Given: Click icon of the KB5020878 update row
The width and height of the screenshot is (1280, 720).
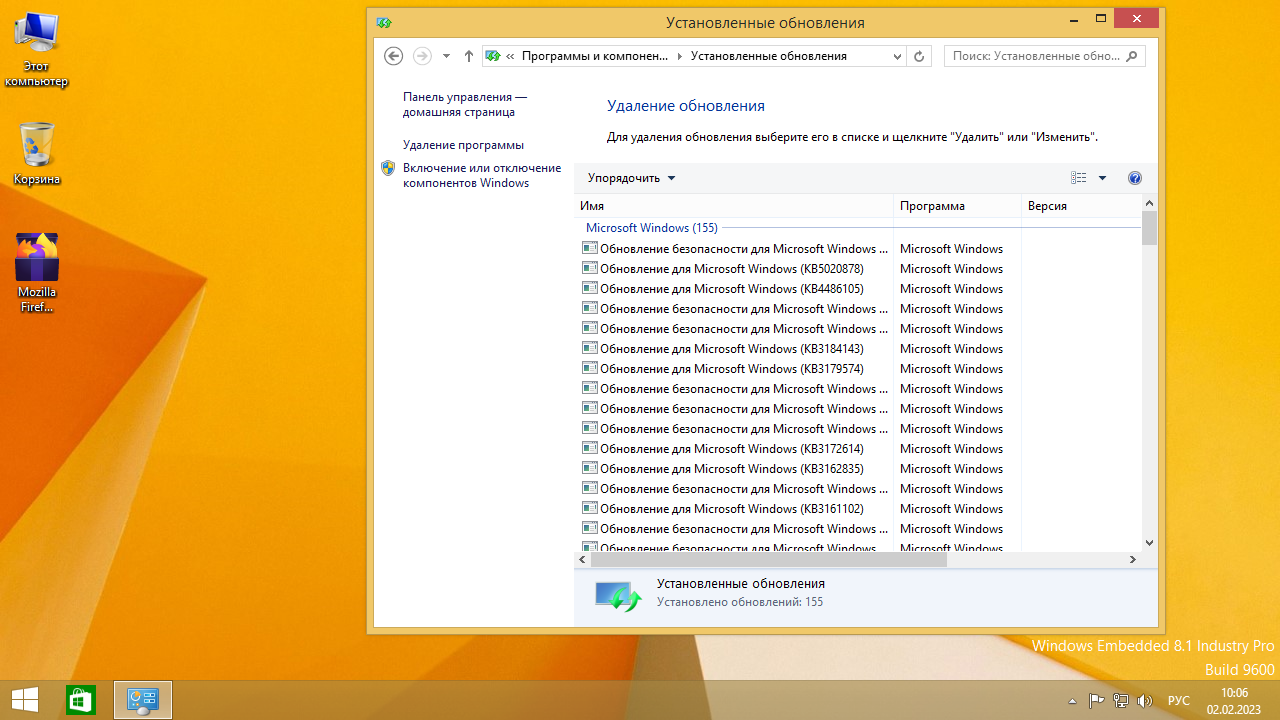Looking at the screenshot, I should point(590,268).
